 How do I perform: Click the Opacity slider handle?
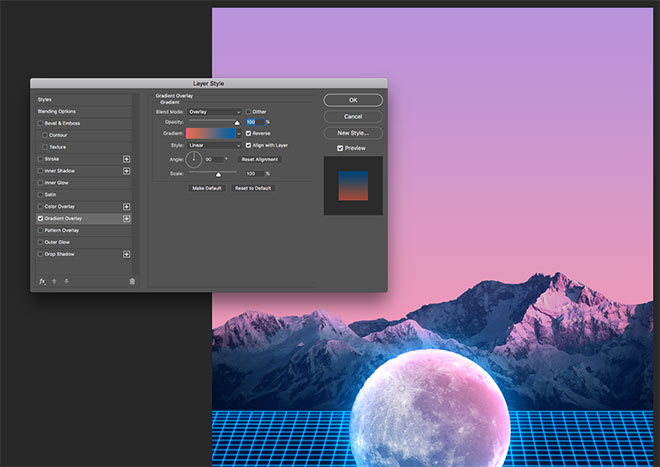[x=237, y=123]
